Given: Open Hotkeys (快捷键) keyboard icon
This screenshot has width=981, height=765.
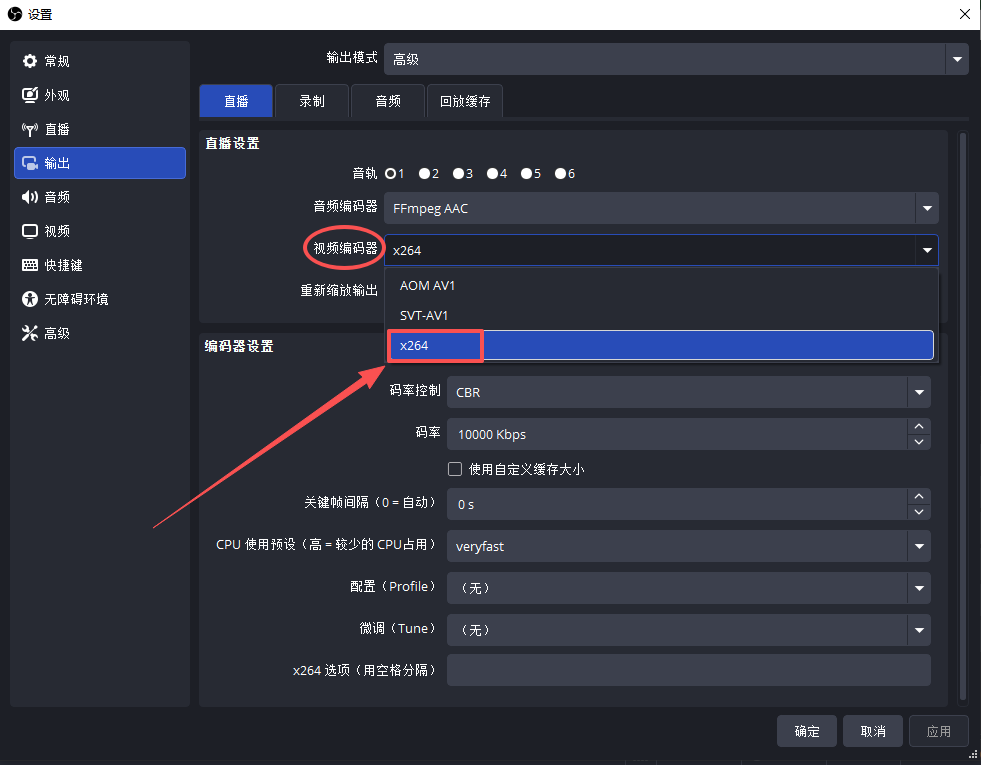Looking at the screenshot, I should [x=30, y=266].
